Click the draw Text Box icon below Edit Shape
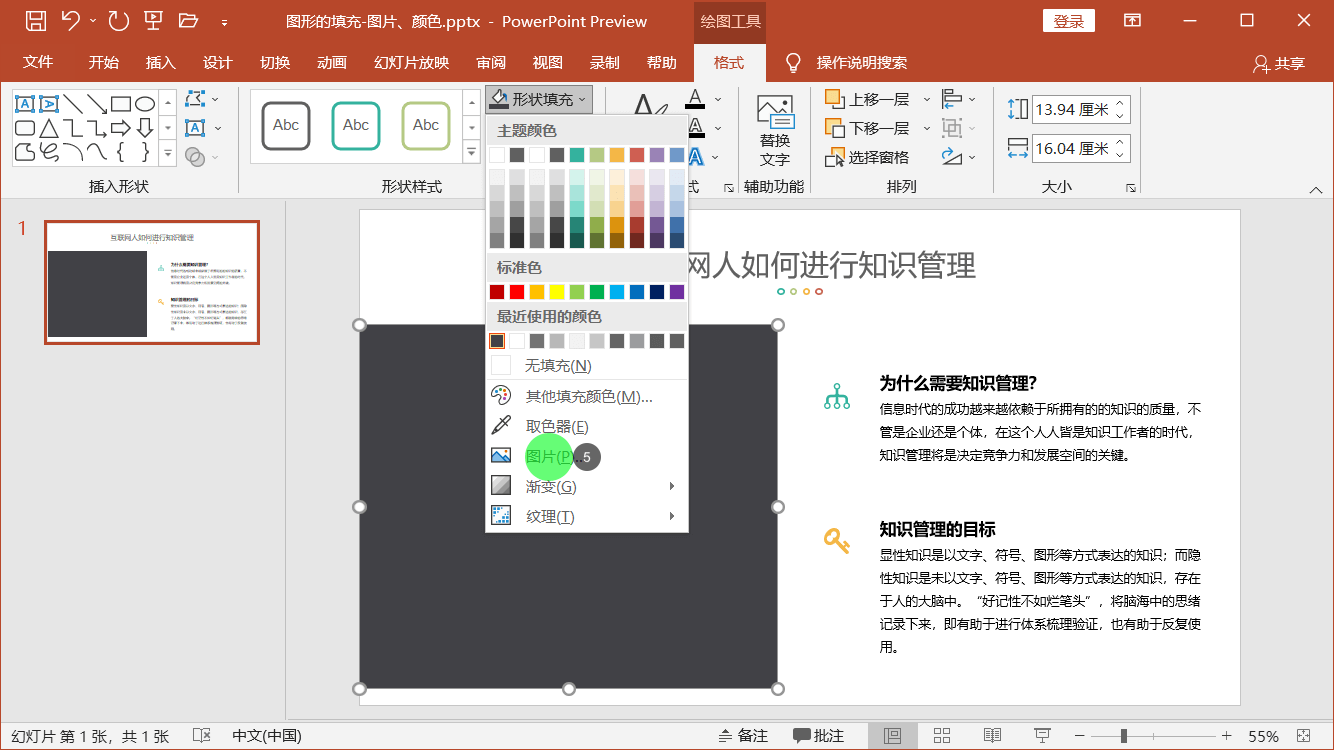 click(196, 128)
